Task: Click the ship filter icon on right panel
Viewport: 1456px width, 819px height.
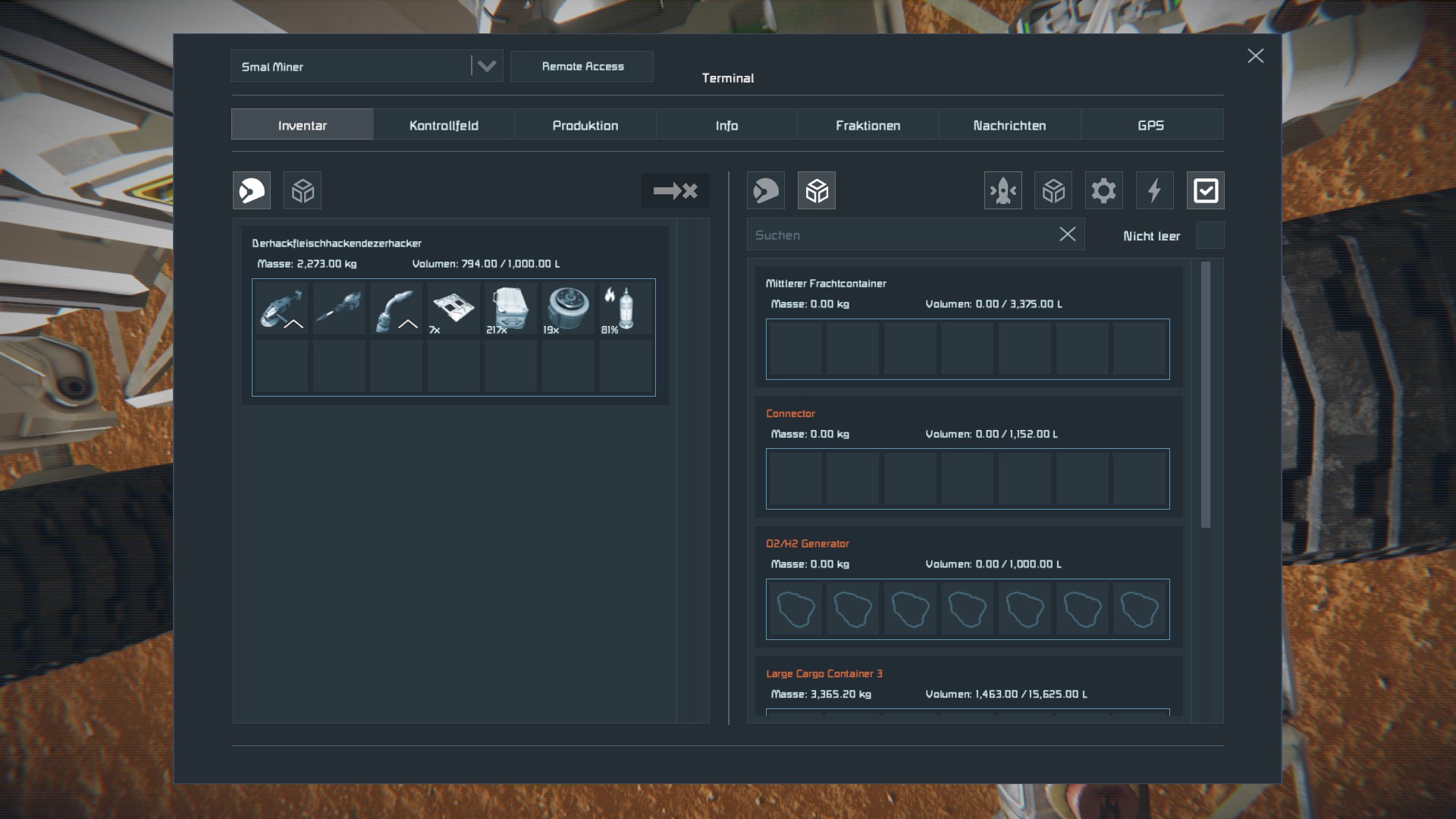Action: (1003, 190)
